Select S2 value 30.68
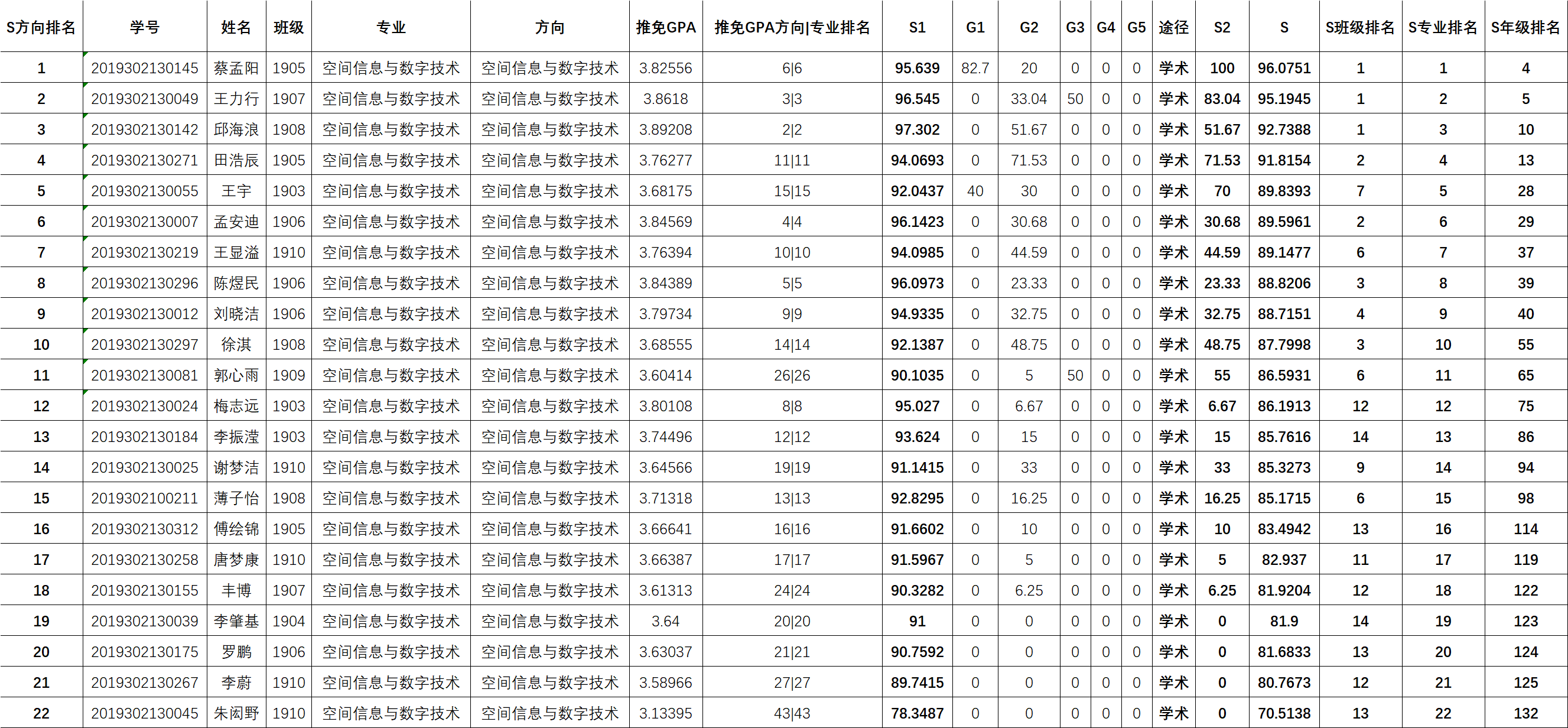The width and height of the screenshot is (1568, 728). [1222, 222]
